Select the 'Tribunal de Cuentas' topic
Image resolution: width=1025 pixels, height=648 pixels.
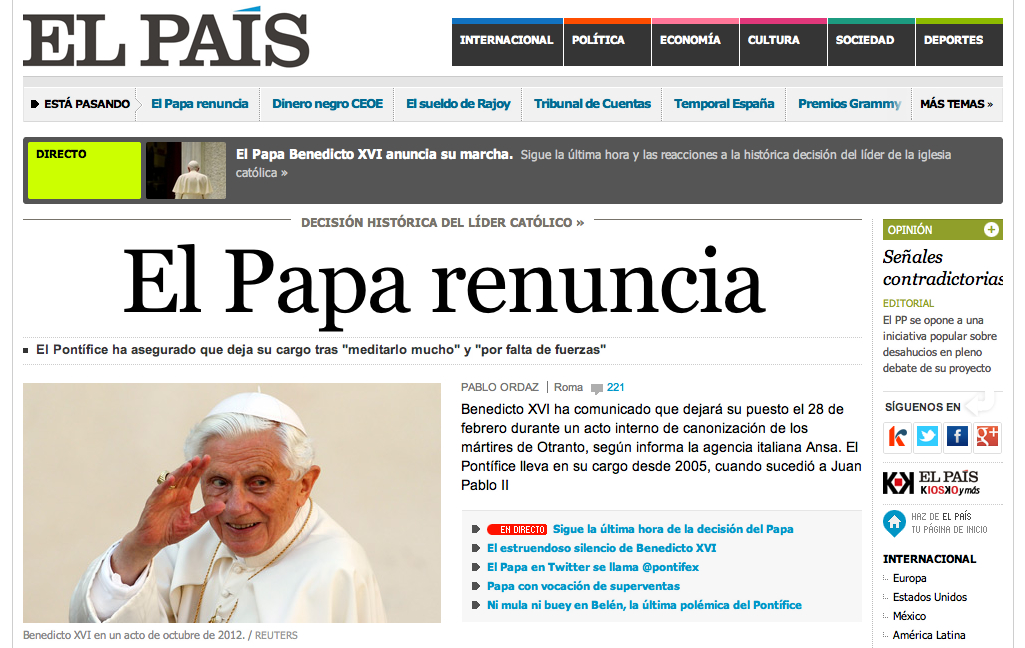(x=592, y=104)
